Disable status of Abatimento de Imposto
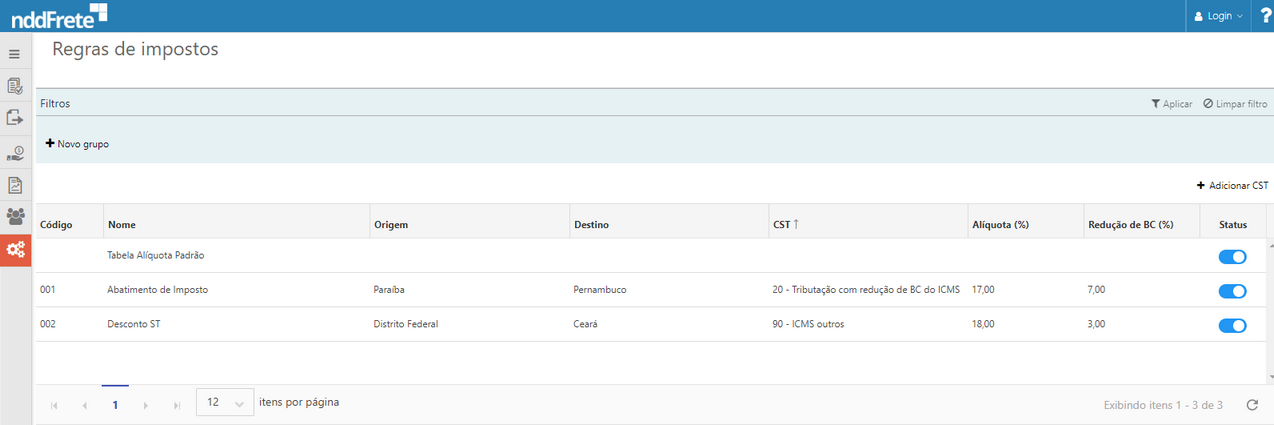Image resolution: width=1274 pixels, height=425 pixels. (x=1232, y=291)
